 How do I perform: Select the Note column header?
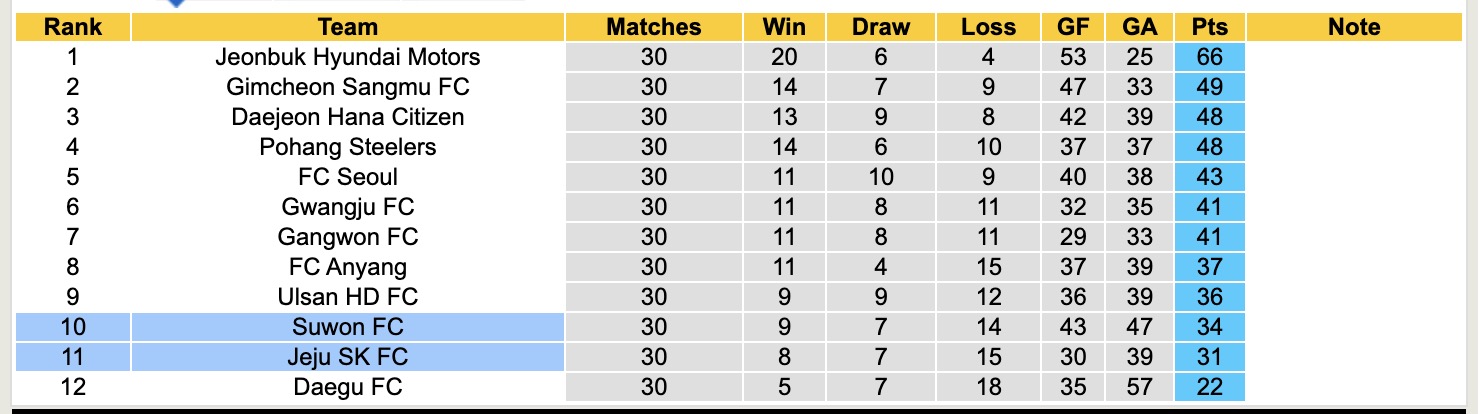tap(1353, 28)
